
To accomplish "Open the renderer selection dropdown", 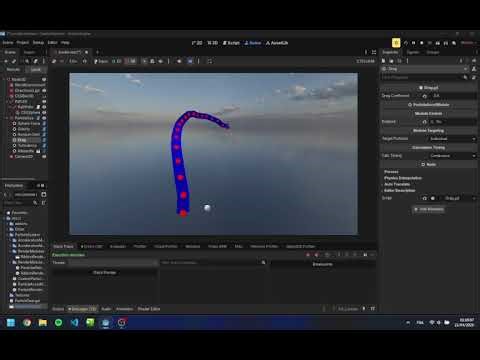I will coord(468,43).
